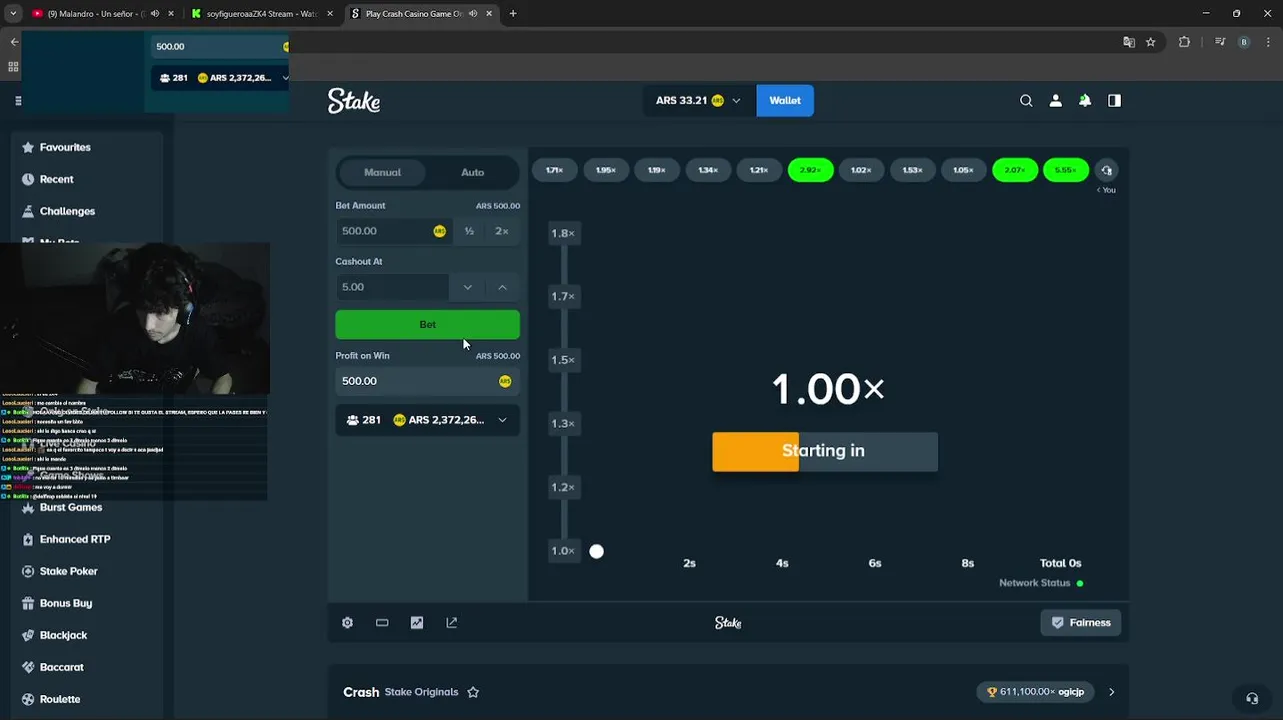
Task: Open the 2.07× past result
Action: [1015, 170]
